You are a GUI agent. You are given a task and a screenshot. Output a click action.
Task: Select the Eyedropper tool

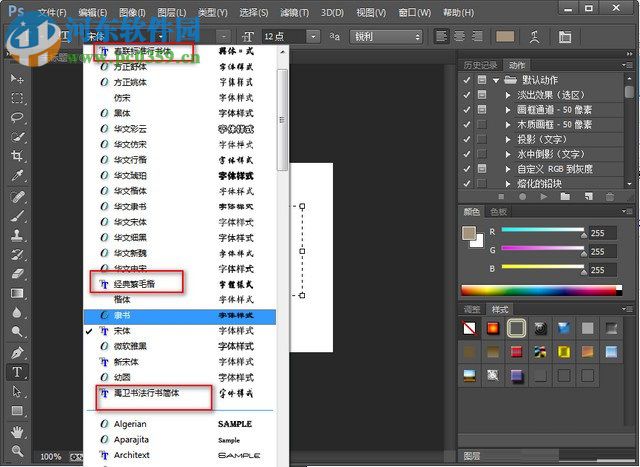point(17,176)
